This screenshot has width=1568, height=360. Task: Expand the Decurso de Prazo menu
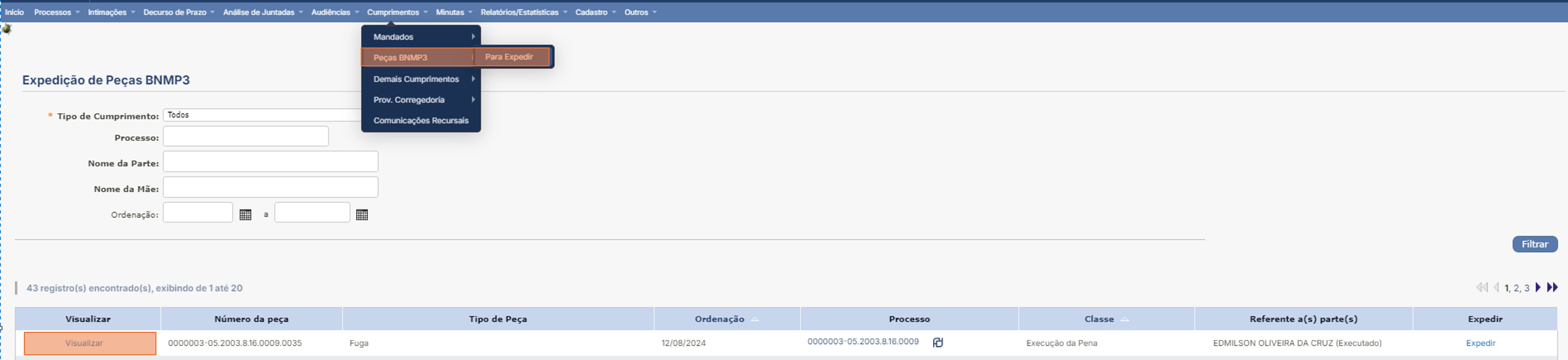tap(178, 12)
